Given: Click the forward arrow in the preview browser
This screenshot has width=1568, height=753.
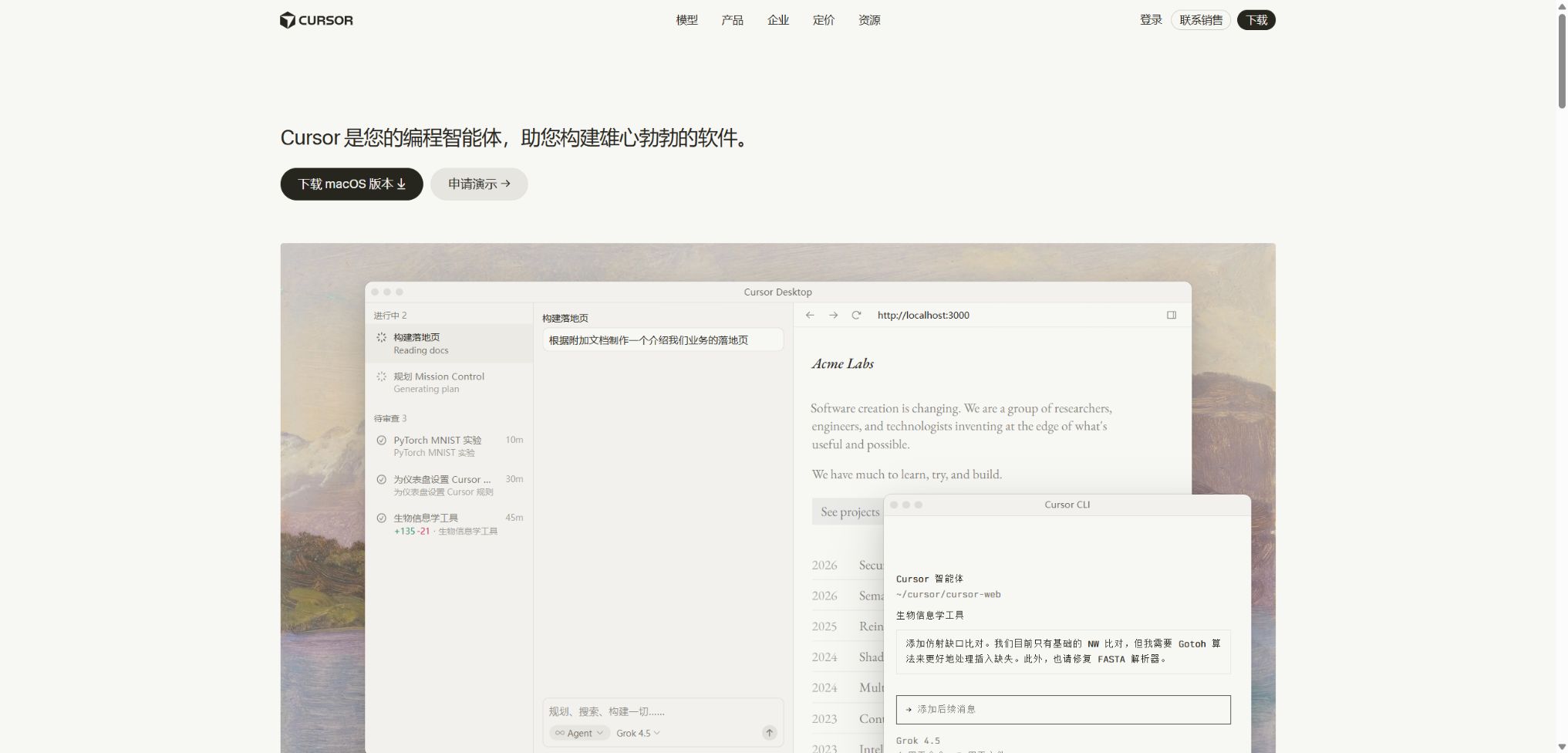Looking at the screenshot, I should click(833, 315).
